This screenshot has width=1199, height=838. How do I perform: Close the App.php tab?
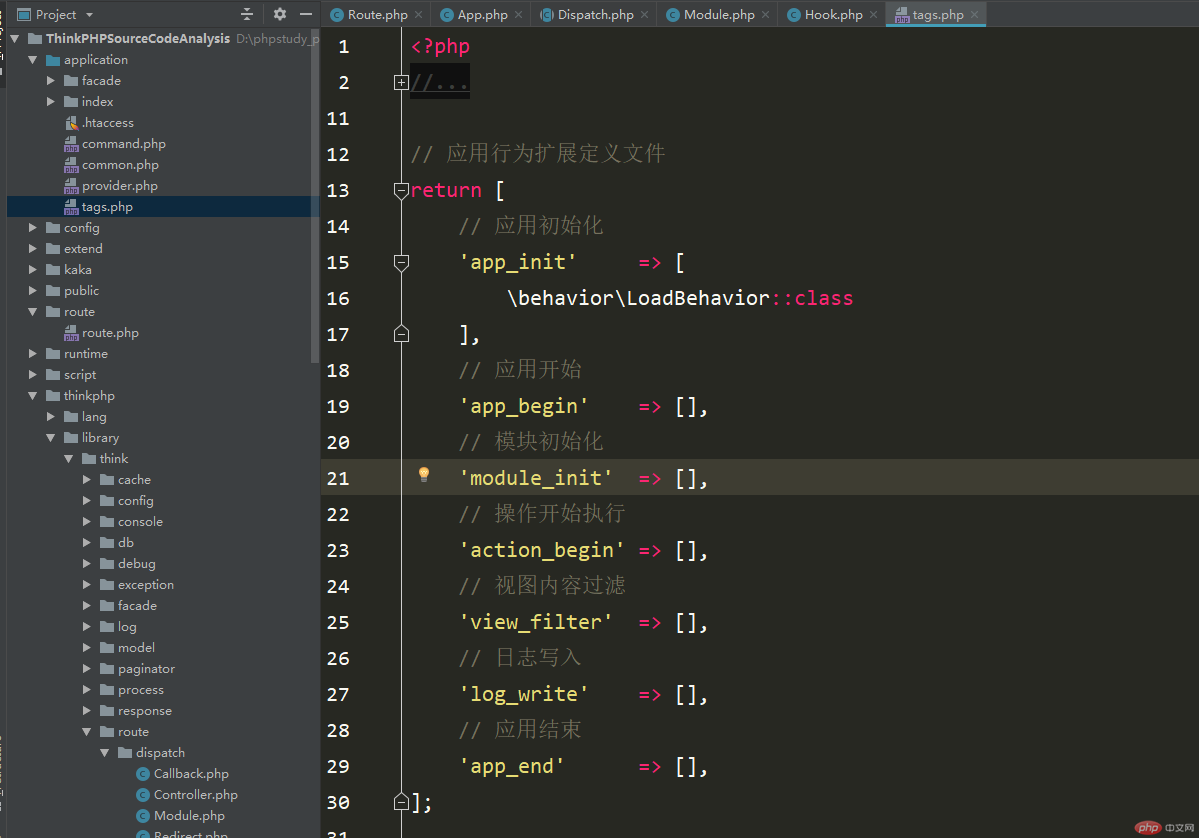click(x=518, y=15)
